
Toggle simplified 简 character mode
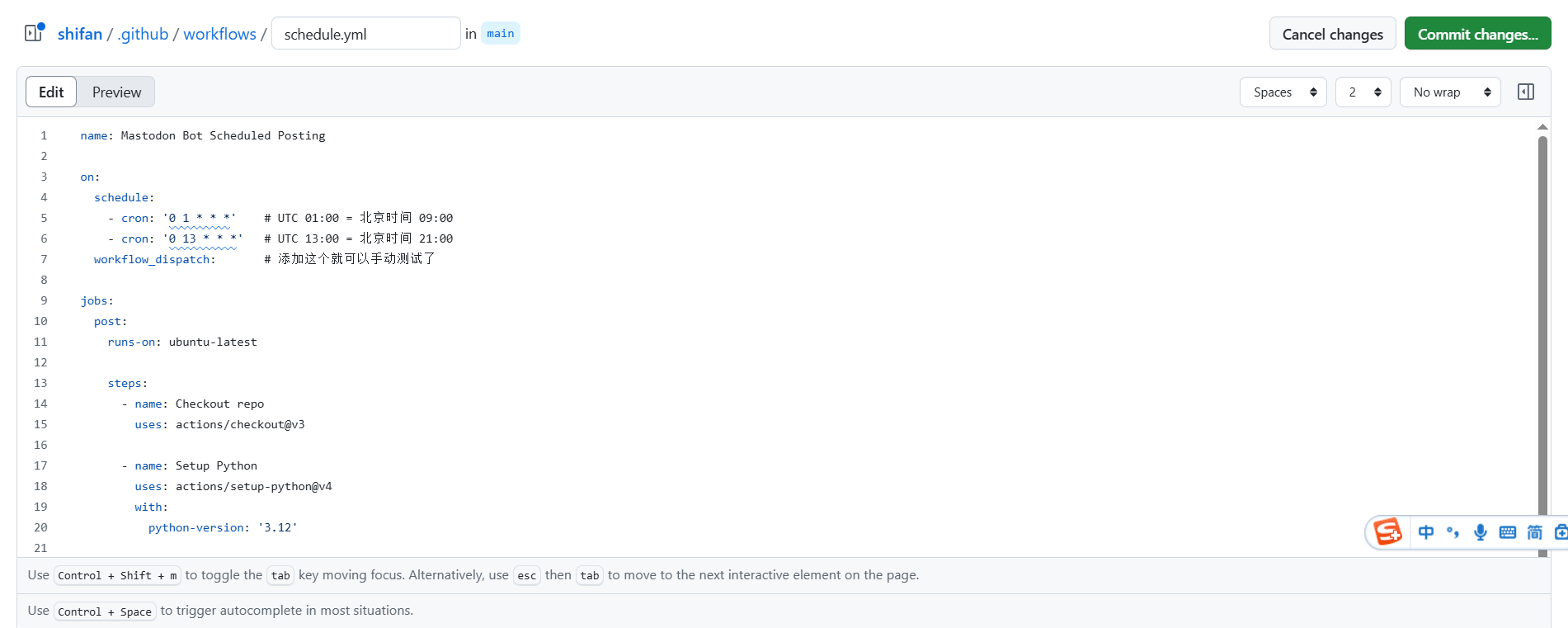(x=1535, y=532)
